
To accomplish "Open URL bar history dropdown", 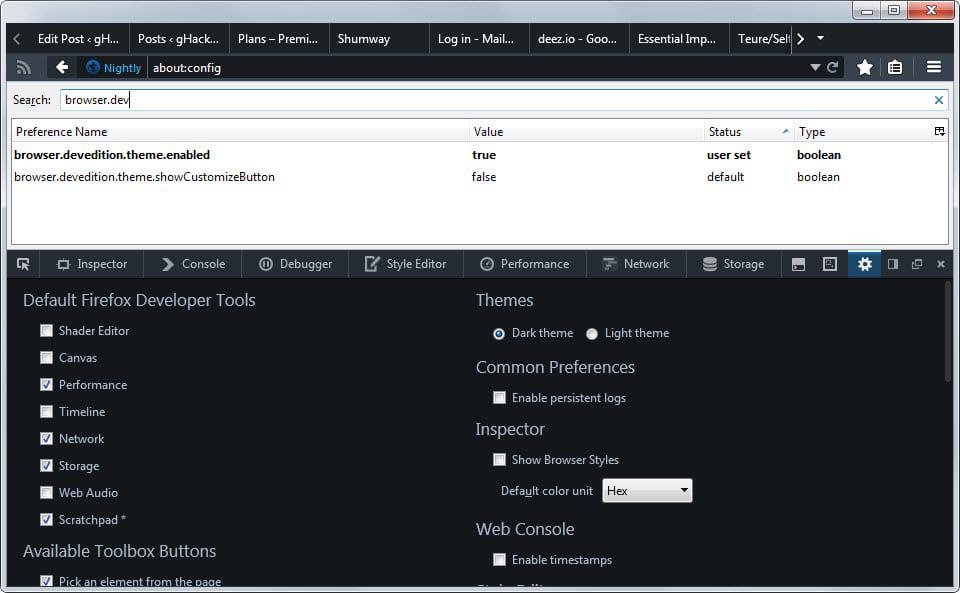I will (815, 67).
